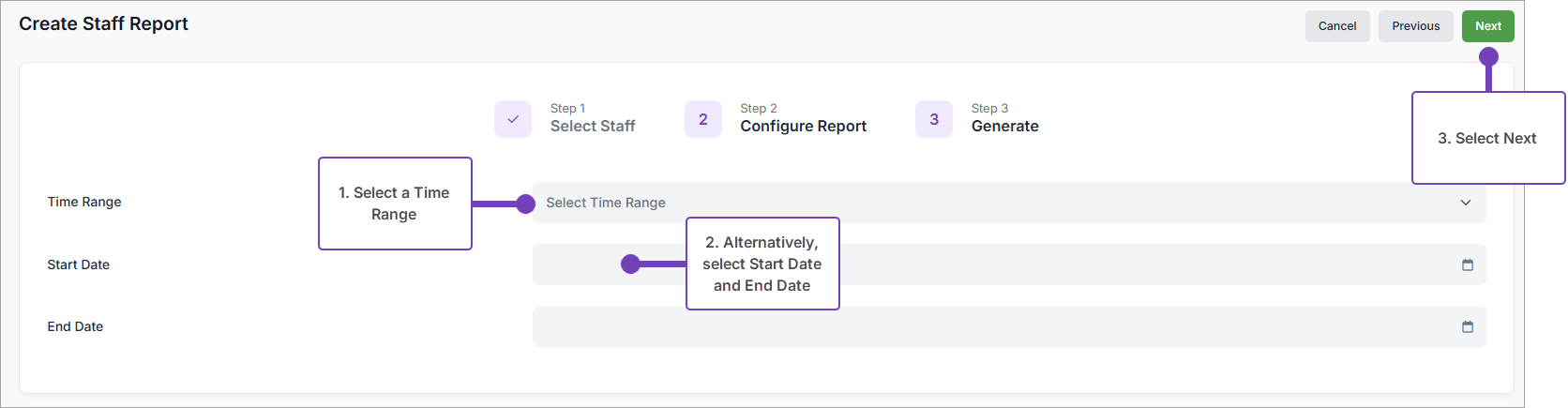Focus the Start Date input field
The image size is (1568, 408).
[x=1125, y=265]
